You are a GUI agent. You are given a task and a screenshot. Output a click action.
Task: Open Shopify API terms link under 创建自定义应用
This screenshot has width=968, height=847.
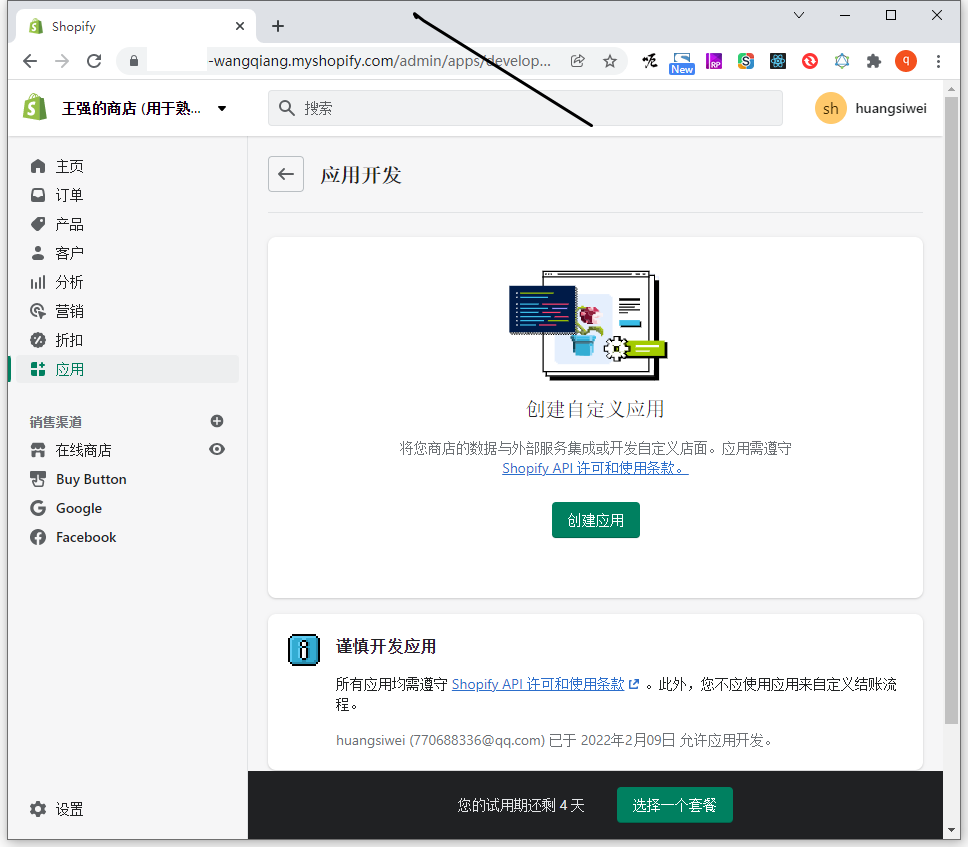click(x=595, y=468)
